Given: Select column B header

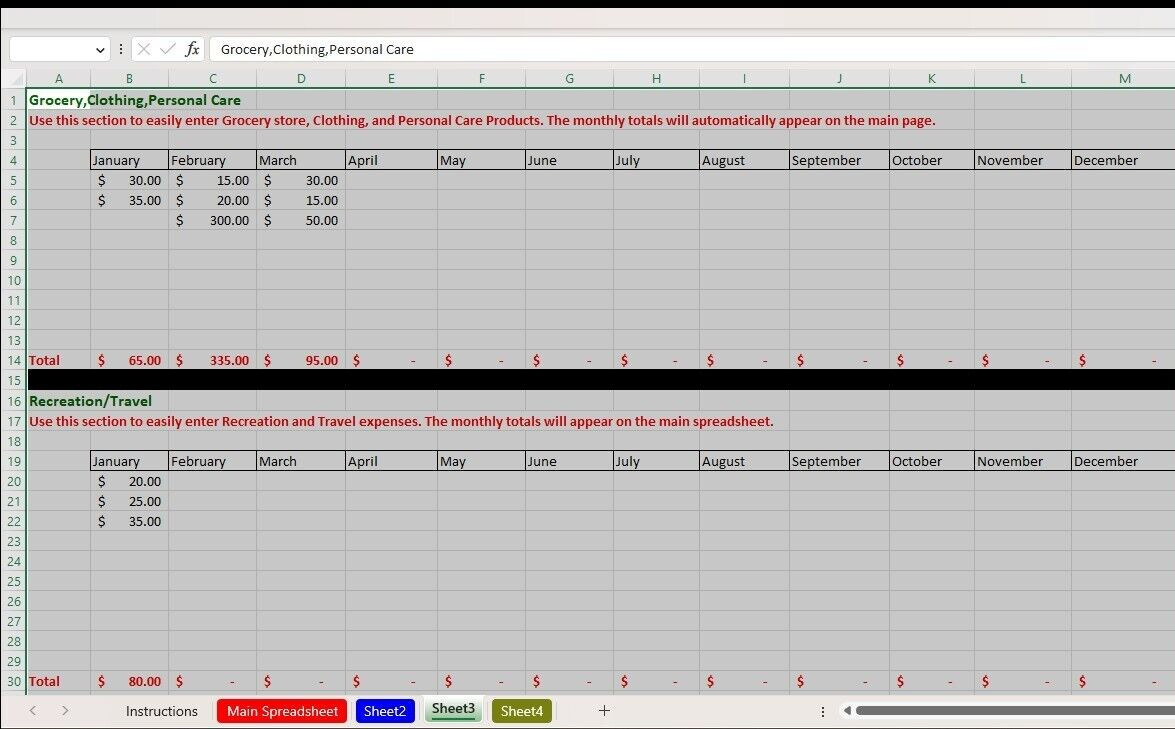Looking at the screenshot, I should 129,79.
